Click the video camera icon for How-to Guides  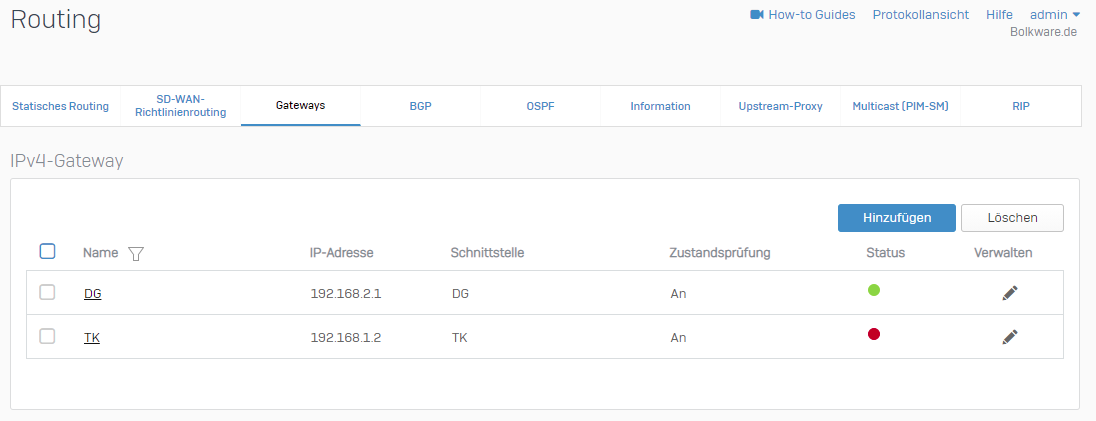click(x=757, y=15)
